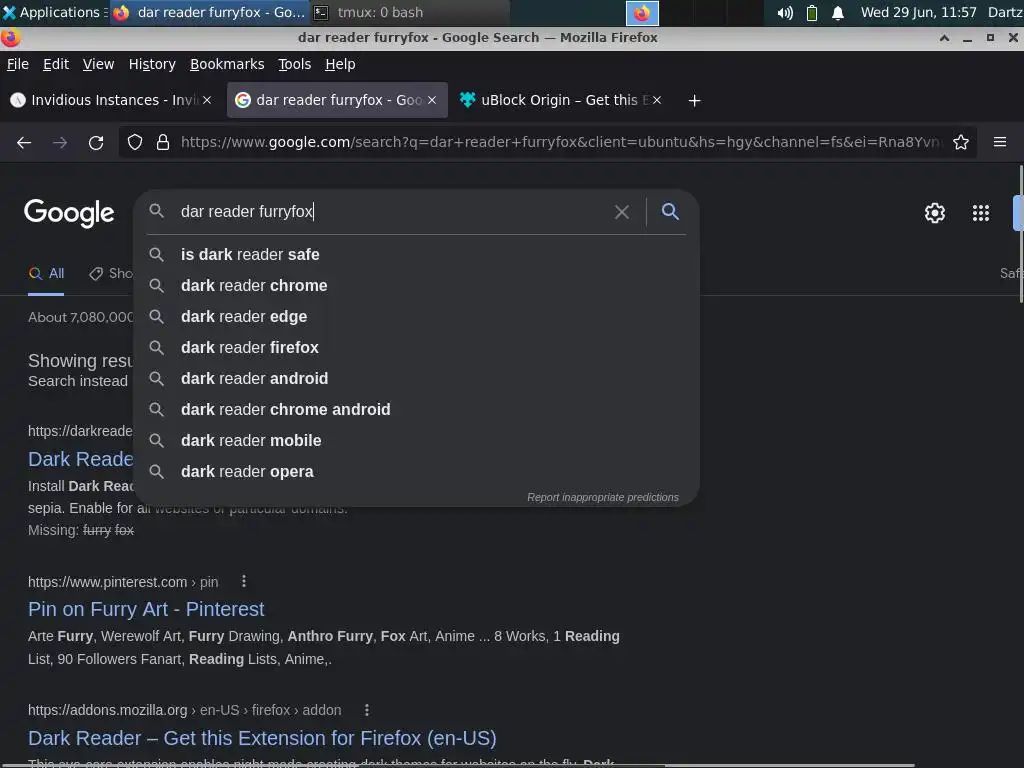Close the dar reader furryfox tab
Screen dimensions: 1024x768
coord(432,100)
